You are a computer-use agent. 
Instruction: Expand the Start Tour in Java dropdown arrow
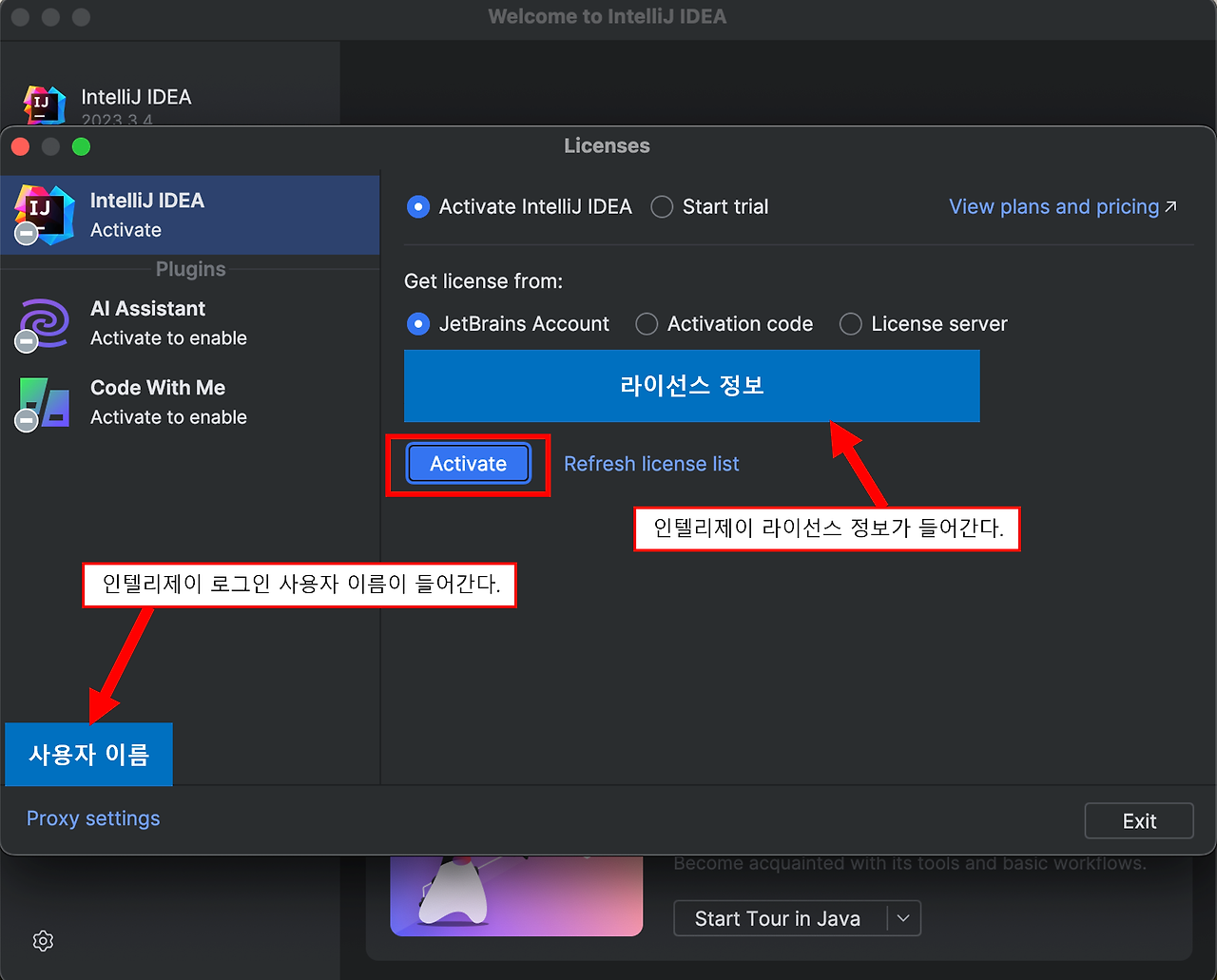pos(902,918)
